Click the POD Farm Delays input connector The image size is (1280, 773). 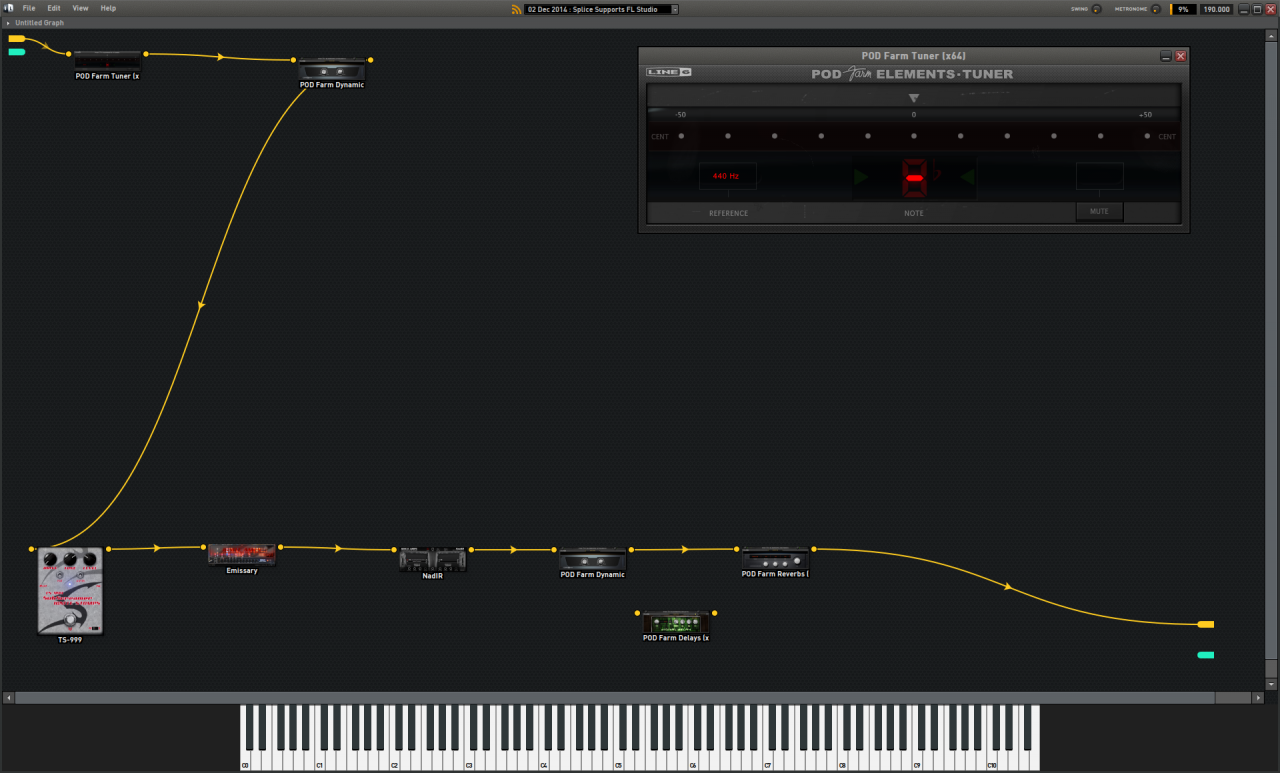click(x=637, y=613)
